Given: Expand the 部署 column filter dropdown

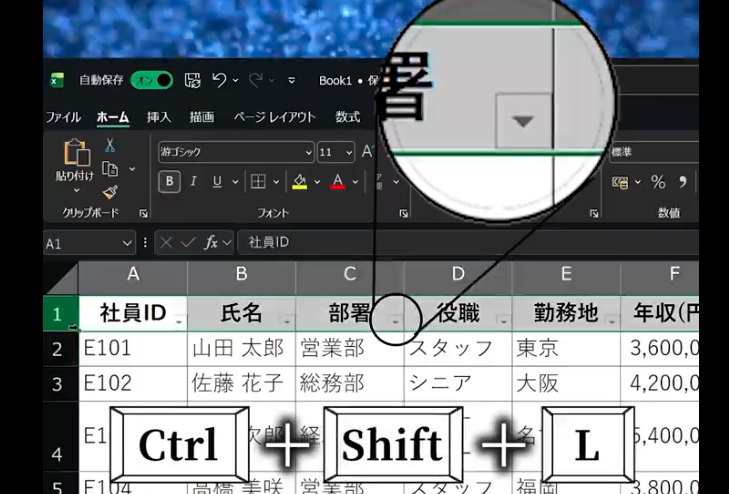Looking at the screenshot, I should [x=396, y=321].
